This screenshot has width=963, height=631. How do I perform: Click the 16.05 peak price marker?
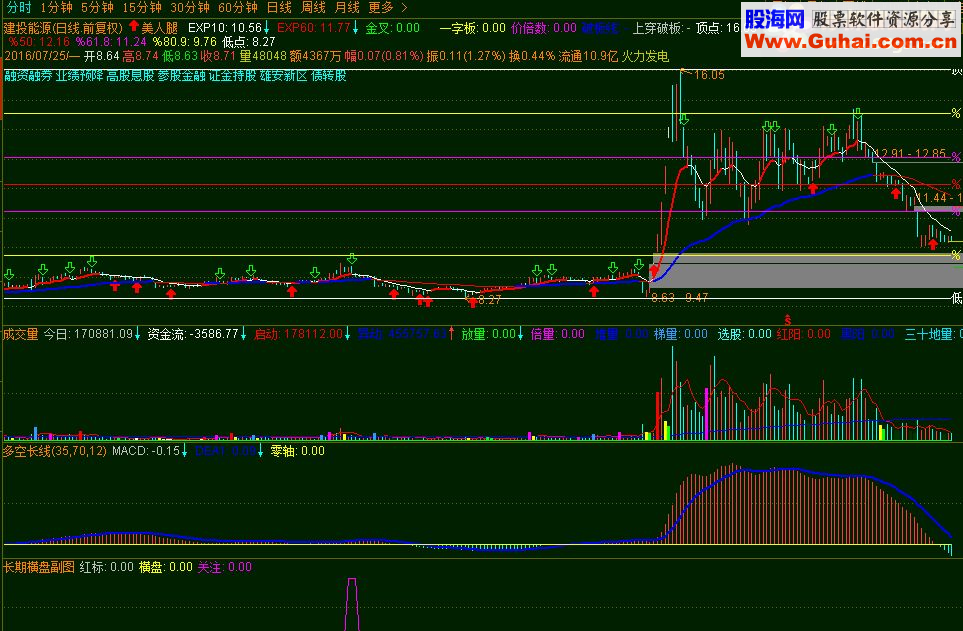709,75
